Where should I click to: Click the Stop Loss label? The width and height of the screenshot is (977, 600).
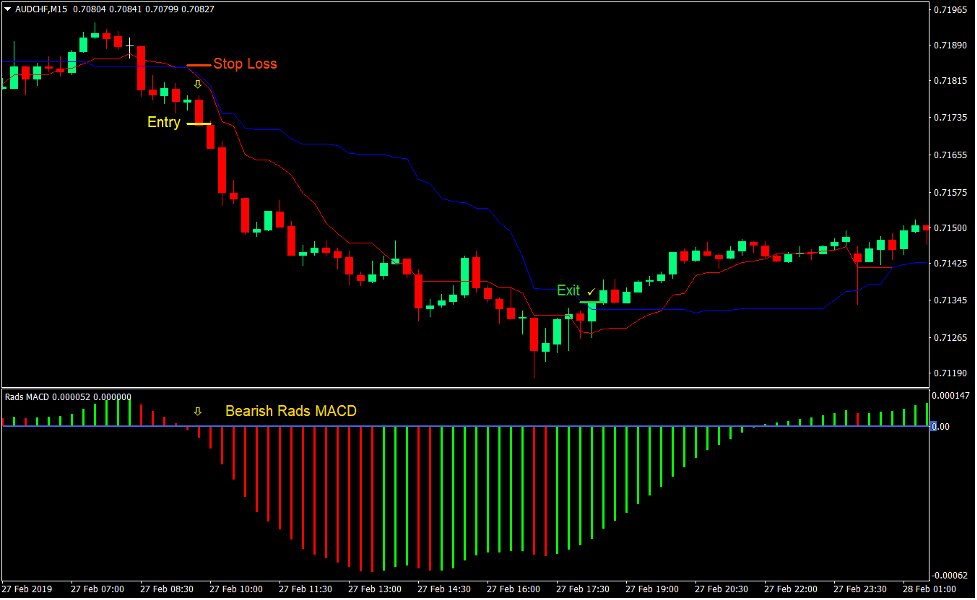pos(246,63)
